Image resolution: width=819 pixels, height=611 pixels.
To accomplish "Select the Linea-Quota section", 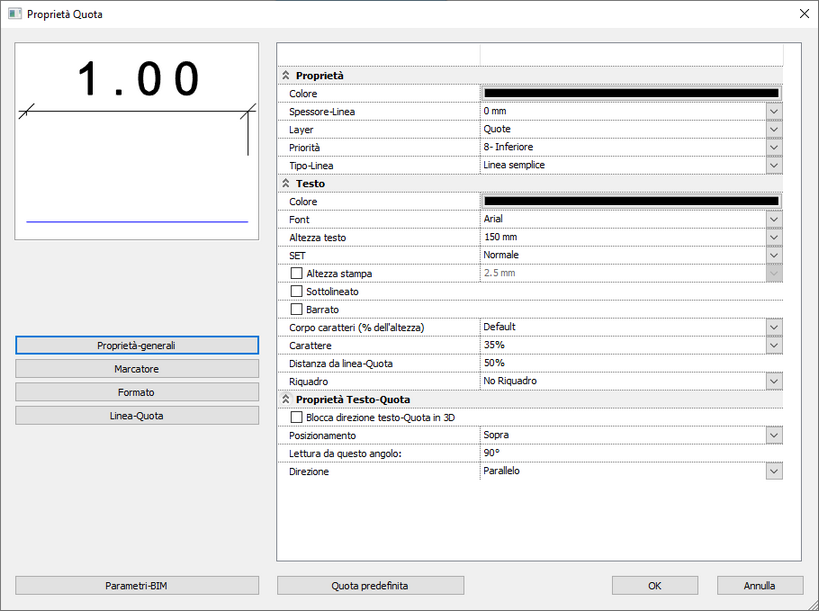I will (x=137, y=416).
